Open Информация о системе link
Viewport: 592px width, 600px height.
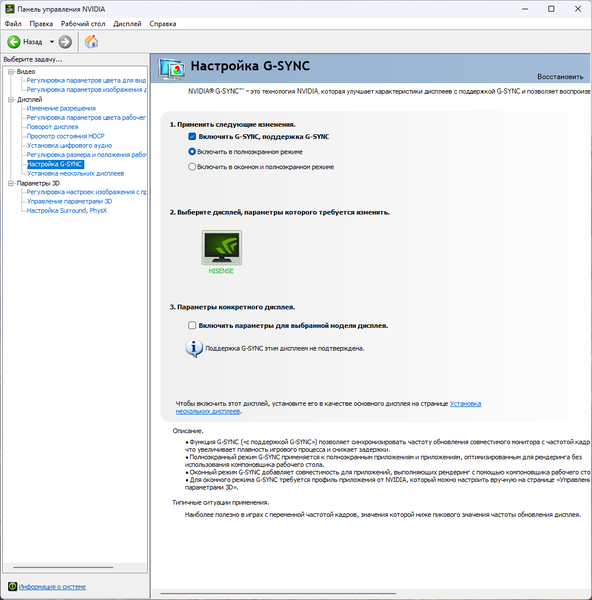(52, 587)
